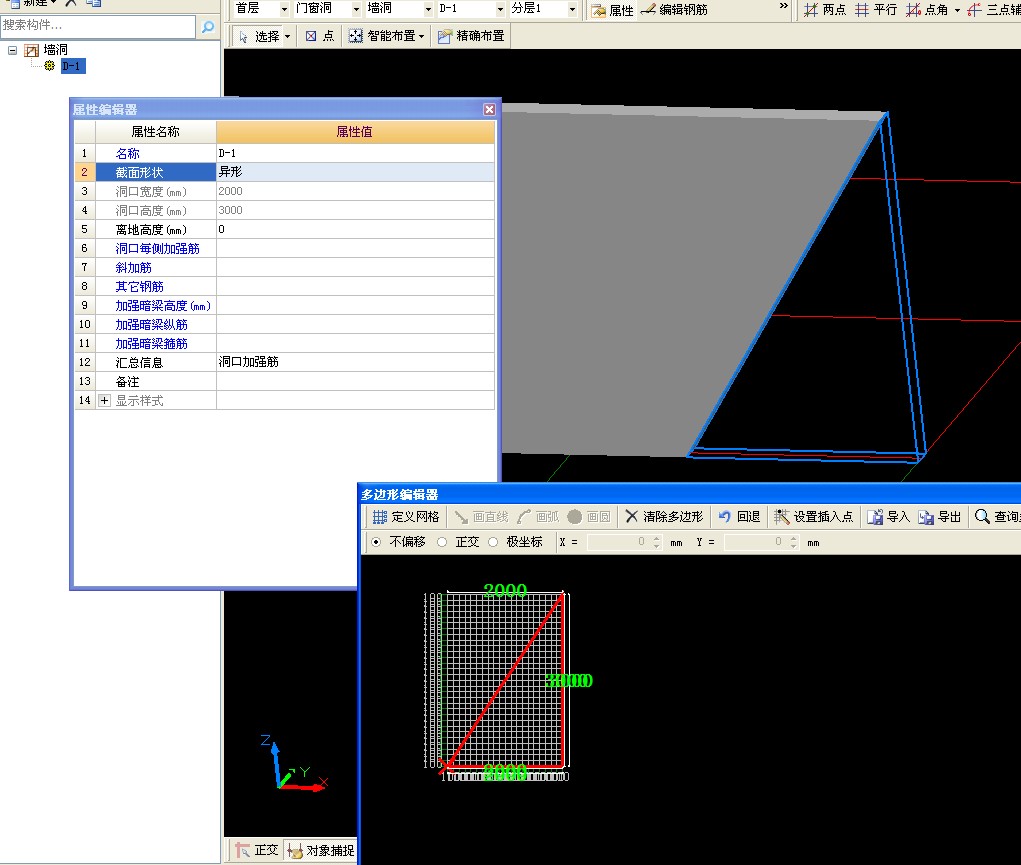Choose the 点 point placement tool
Image resolution: width=1021 pixels, height=865 pixels.
pyautogui.click(x=320, y=36)
